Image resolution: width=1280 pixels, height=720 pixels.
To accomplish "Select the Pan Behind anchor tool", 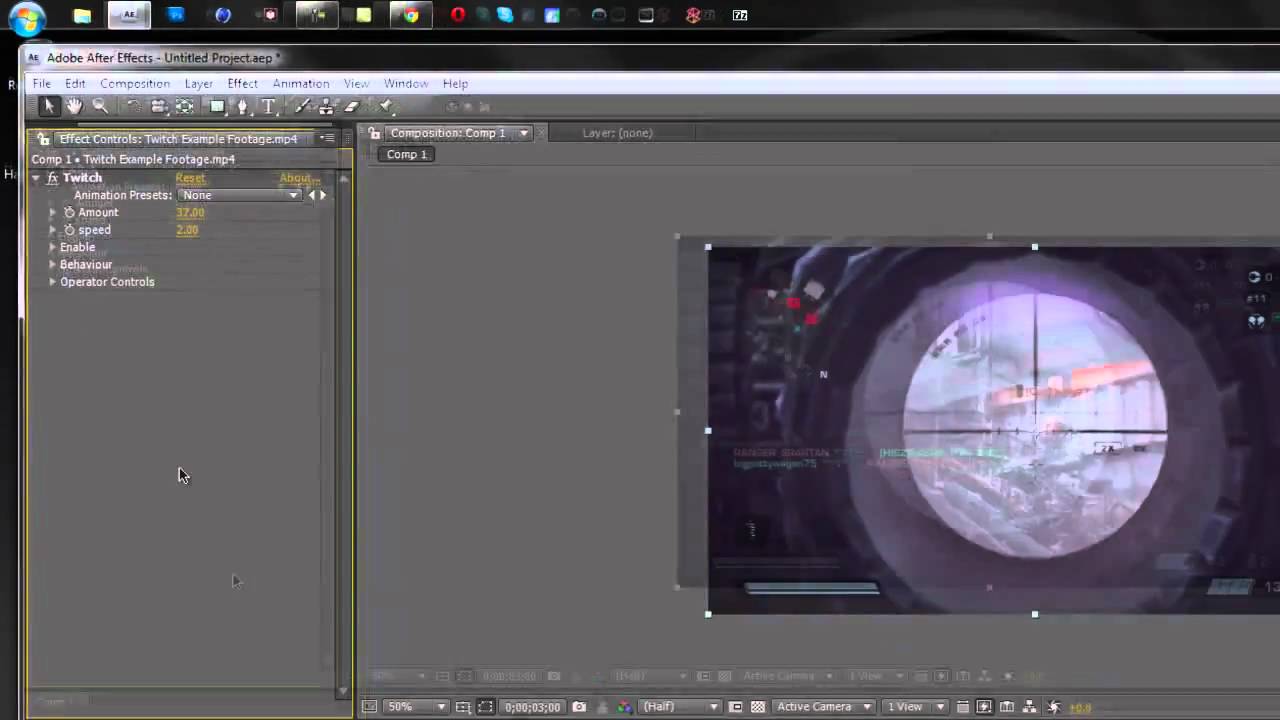I will coord(185,106).
